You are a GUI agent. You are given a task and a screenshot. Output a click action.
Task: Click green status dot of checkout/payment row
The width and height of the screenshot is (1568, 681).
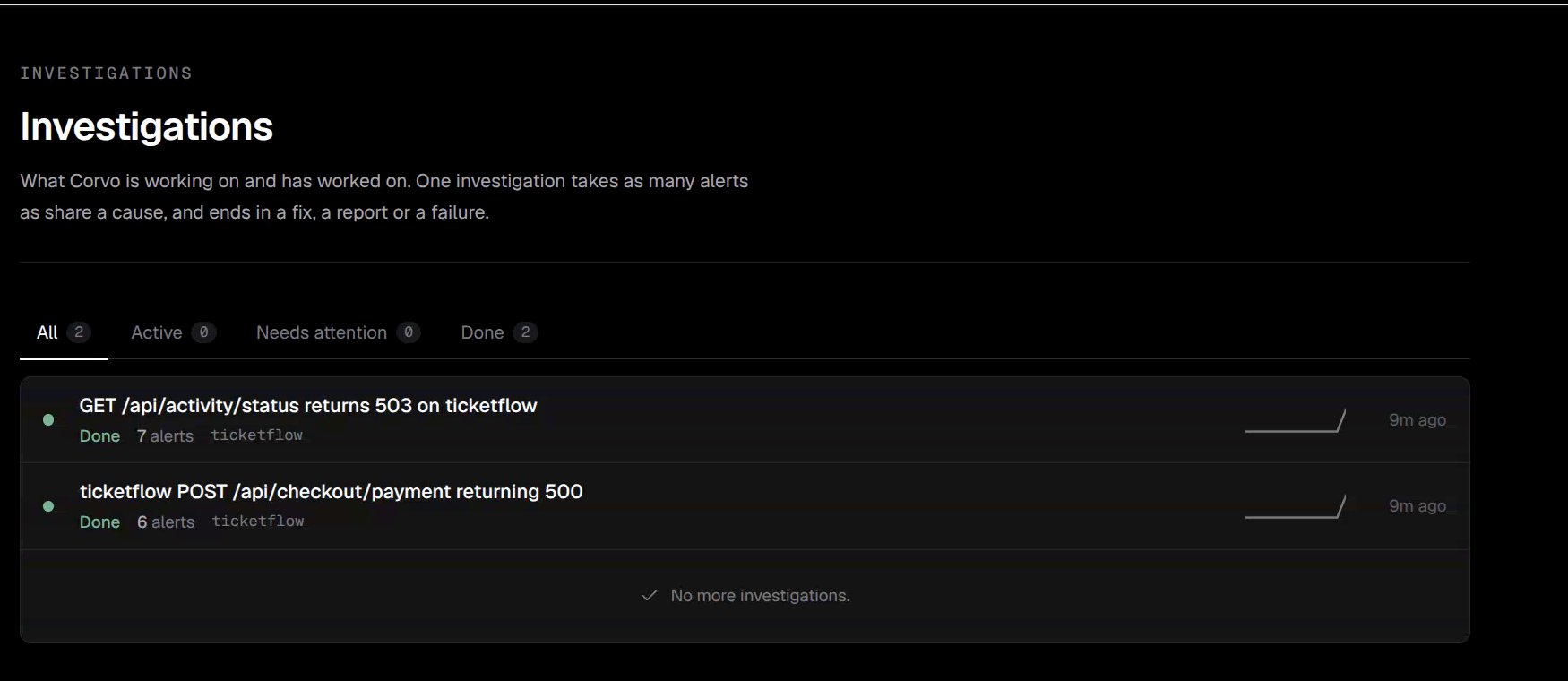pyautogui.click(x=48, y=506)
